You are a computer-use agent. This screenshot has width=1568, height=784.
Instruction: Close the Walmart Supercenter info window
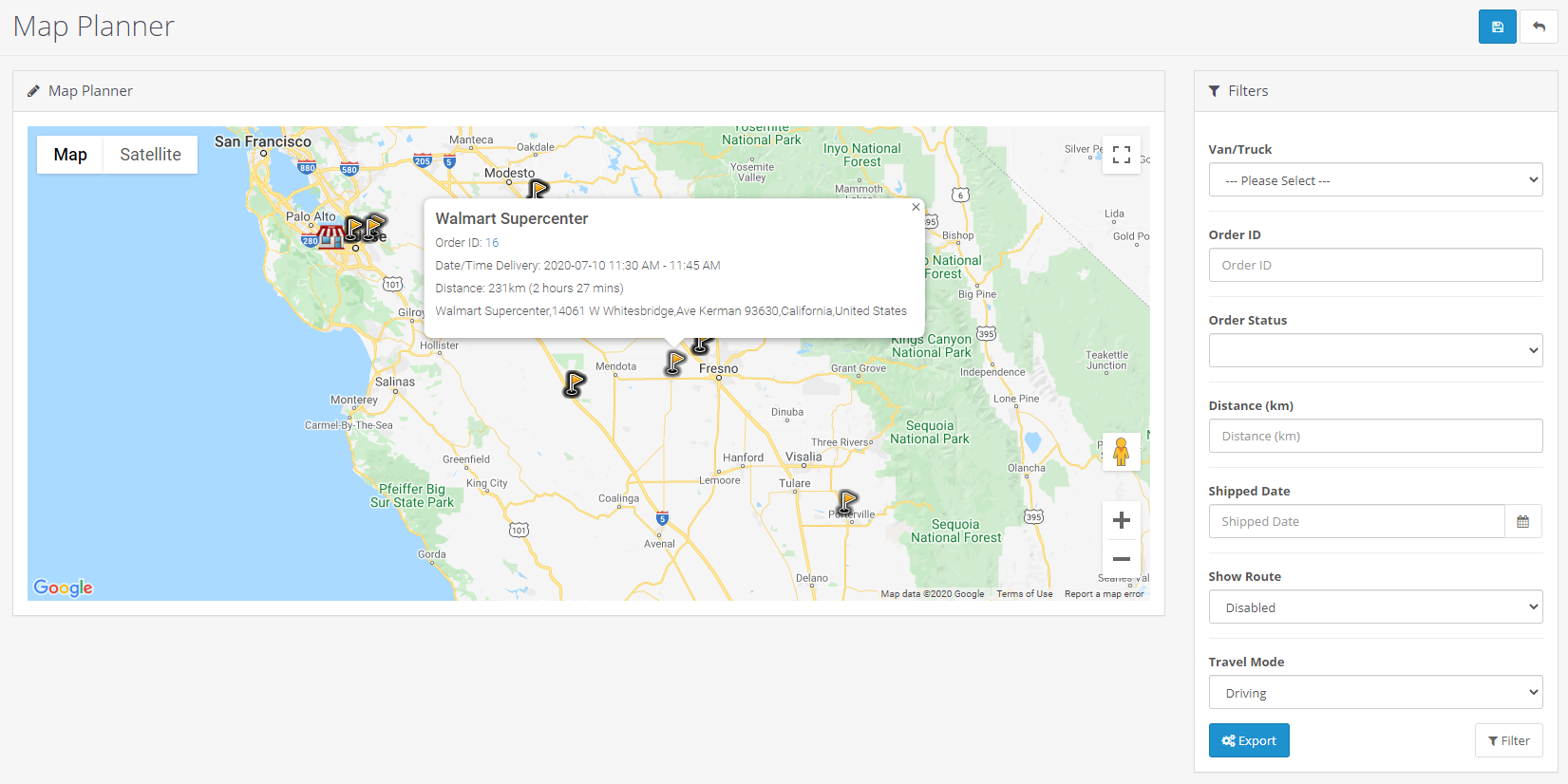(916, 207)
